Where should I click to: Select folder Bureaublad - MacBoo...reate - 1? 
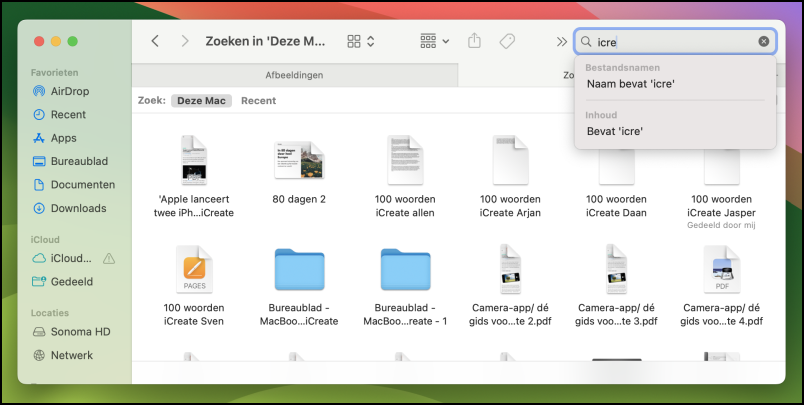pos(405,285)
